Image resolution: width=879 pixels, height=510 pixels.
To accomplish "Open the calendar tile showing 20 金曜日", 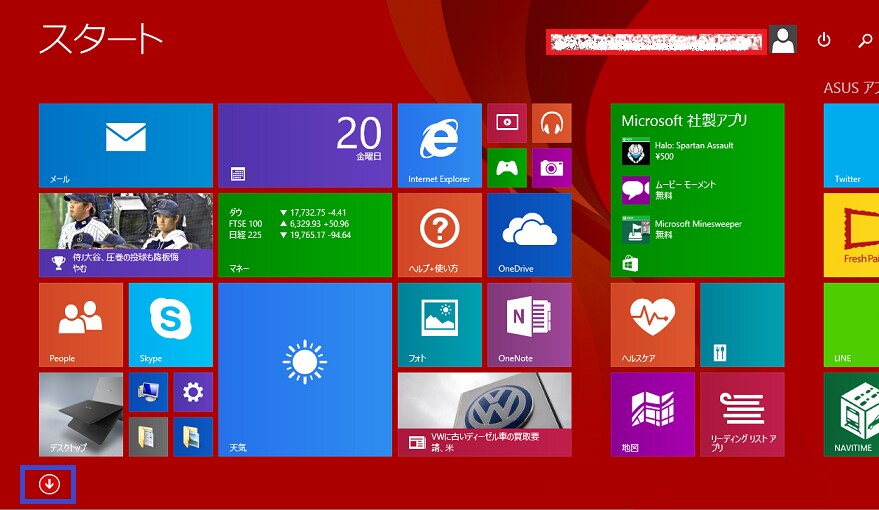I will coord(305,145).
